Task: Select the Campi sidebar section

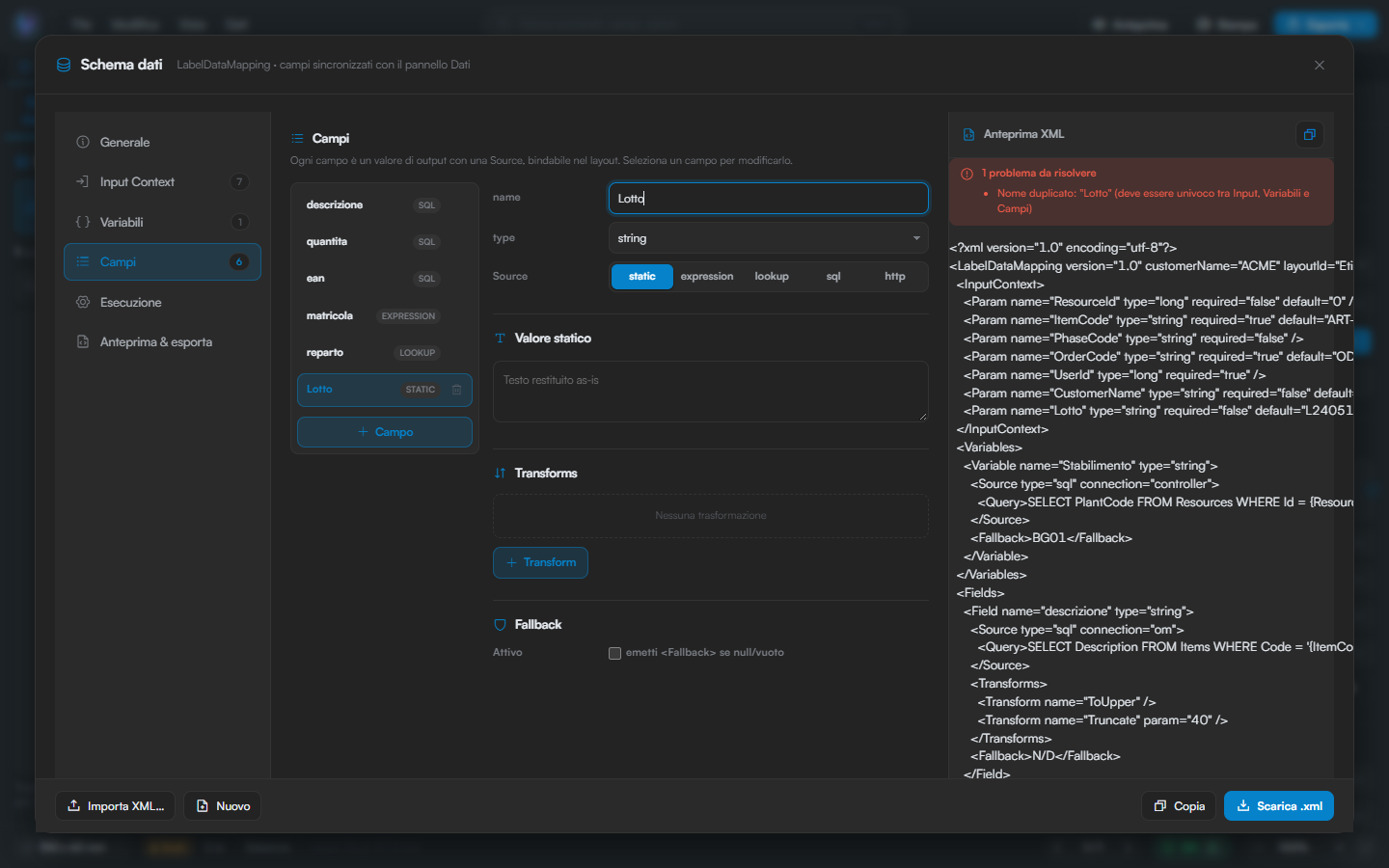Action: [x=162, y=262]
